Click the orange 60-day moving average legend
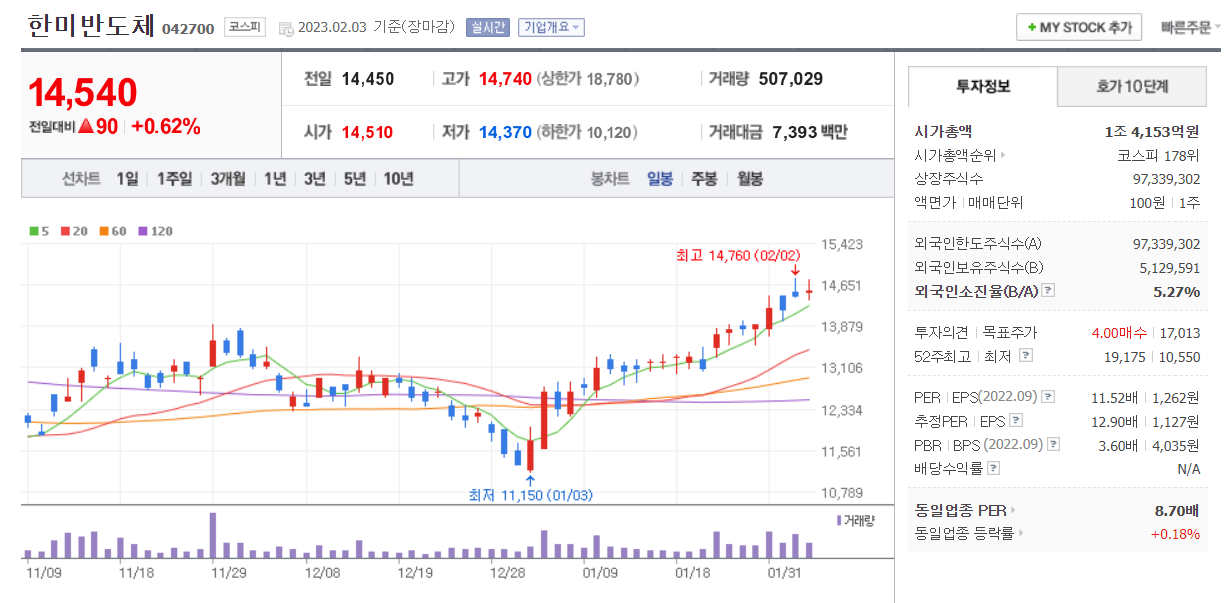The height and width of the screenshot is (603, 1231). (x=113, y=231)
